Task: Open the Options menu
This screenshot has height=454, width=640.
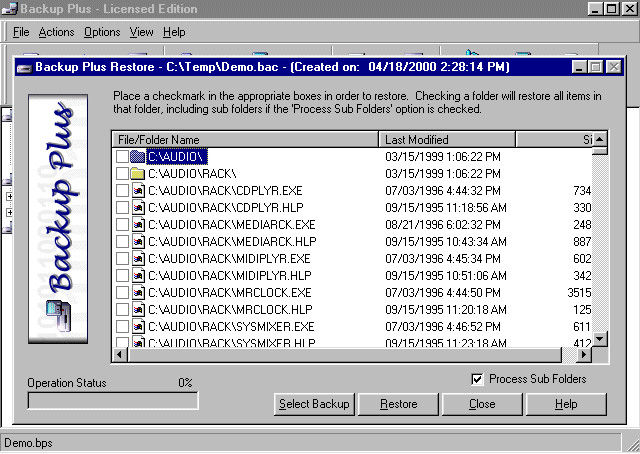Action: (x=102, y=32)
